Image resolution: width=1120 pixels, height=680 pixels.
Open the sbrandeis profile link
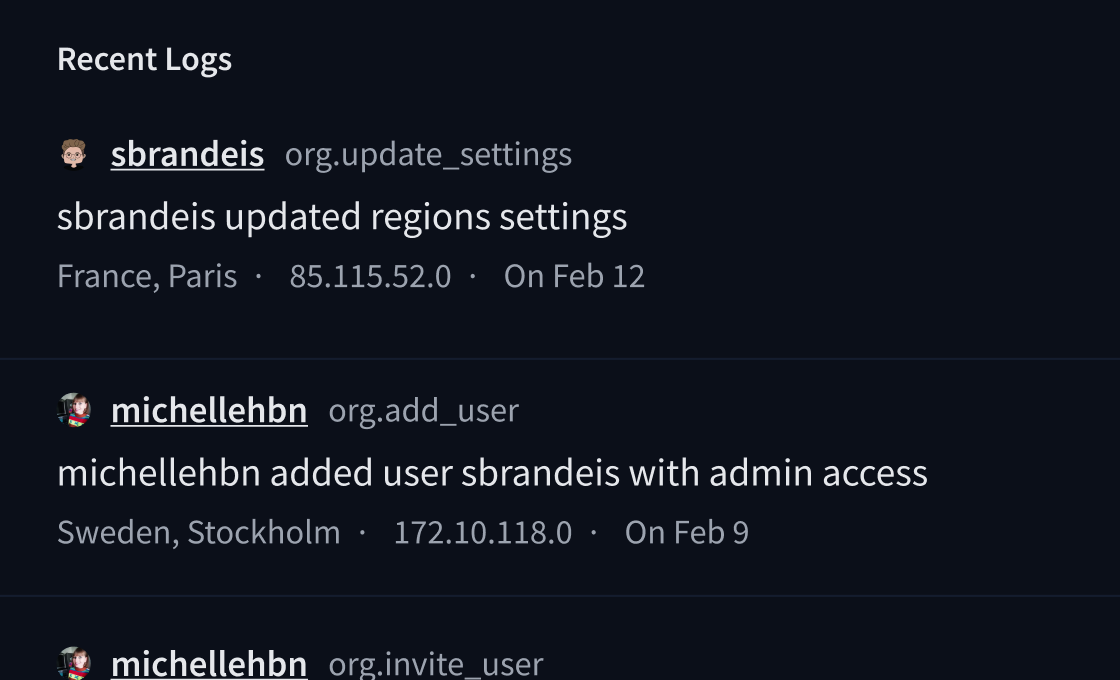[187, 154]
